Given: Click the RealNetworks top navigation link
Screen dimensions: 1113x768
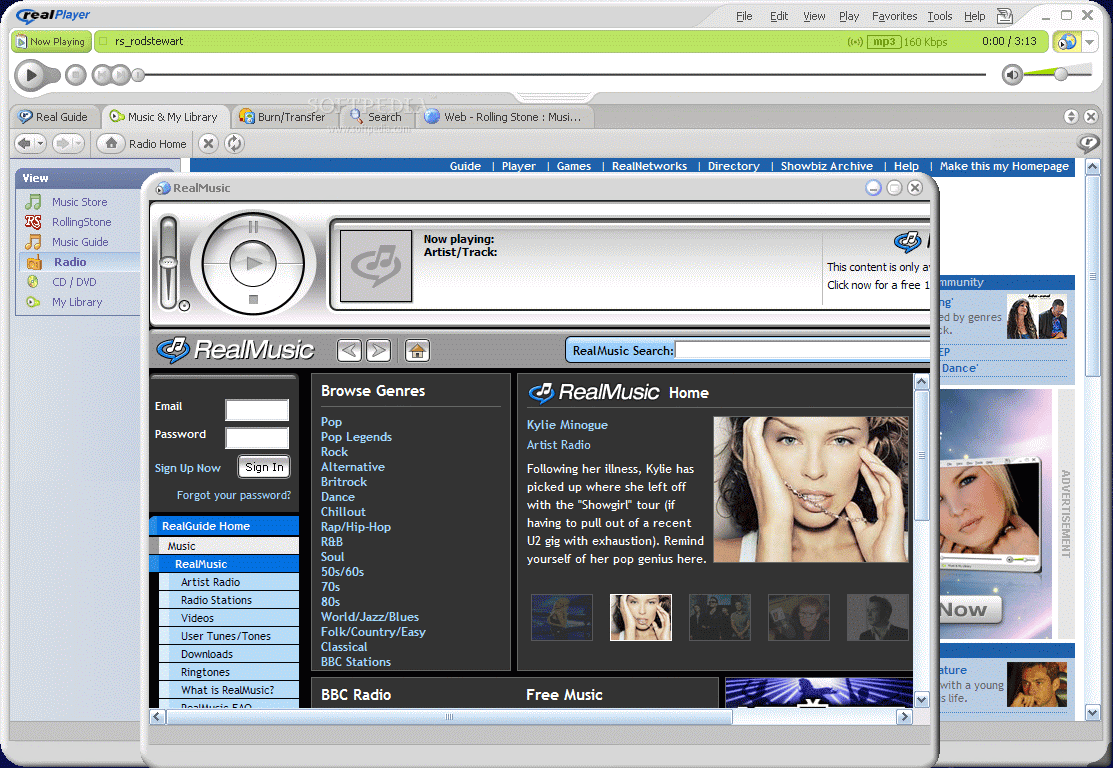Looking at the screenshot, I should pyautogui.click(x=649, y=166).
